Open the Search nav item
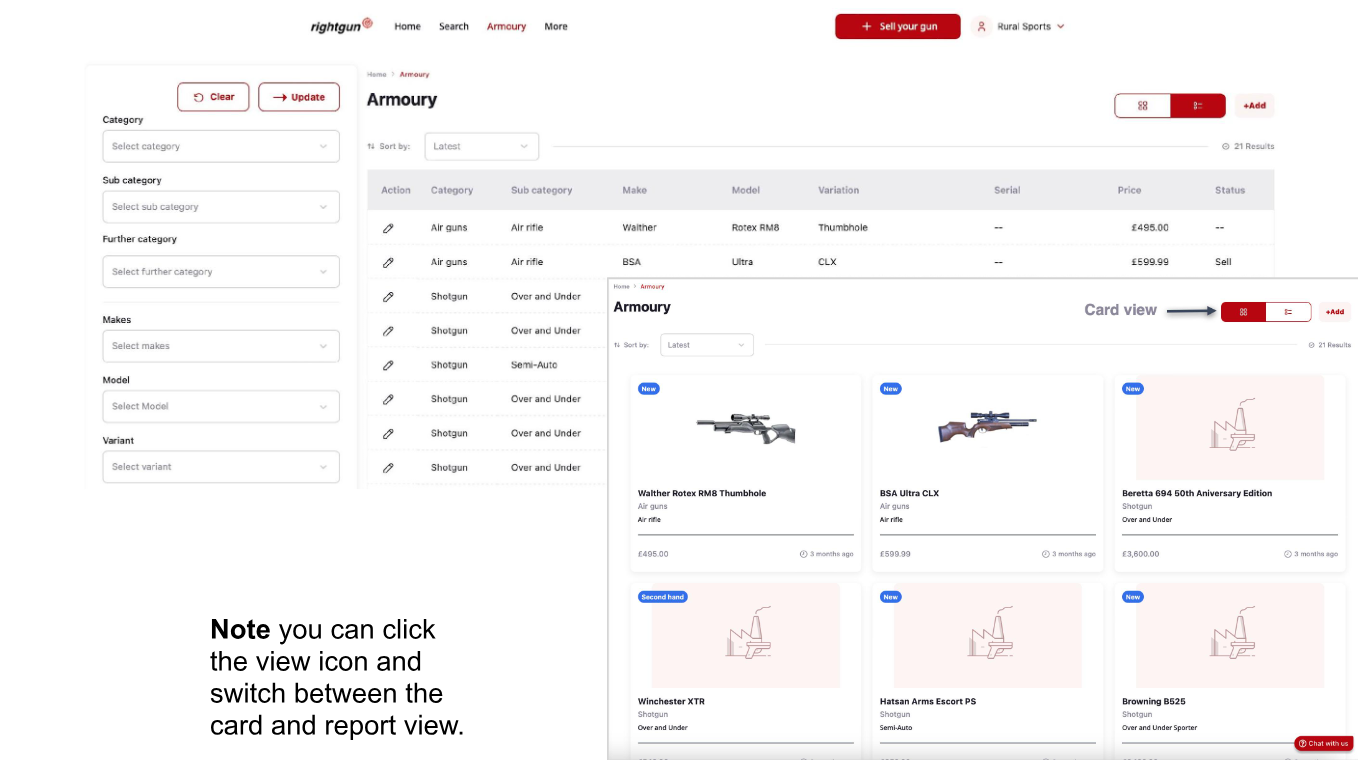The width and height of the screenshot is (1358, 760). pos(454,26)
